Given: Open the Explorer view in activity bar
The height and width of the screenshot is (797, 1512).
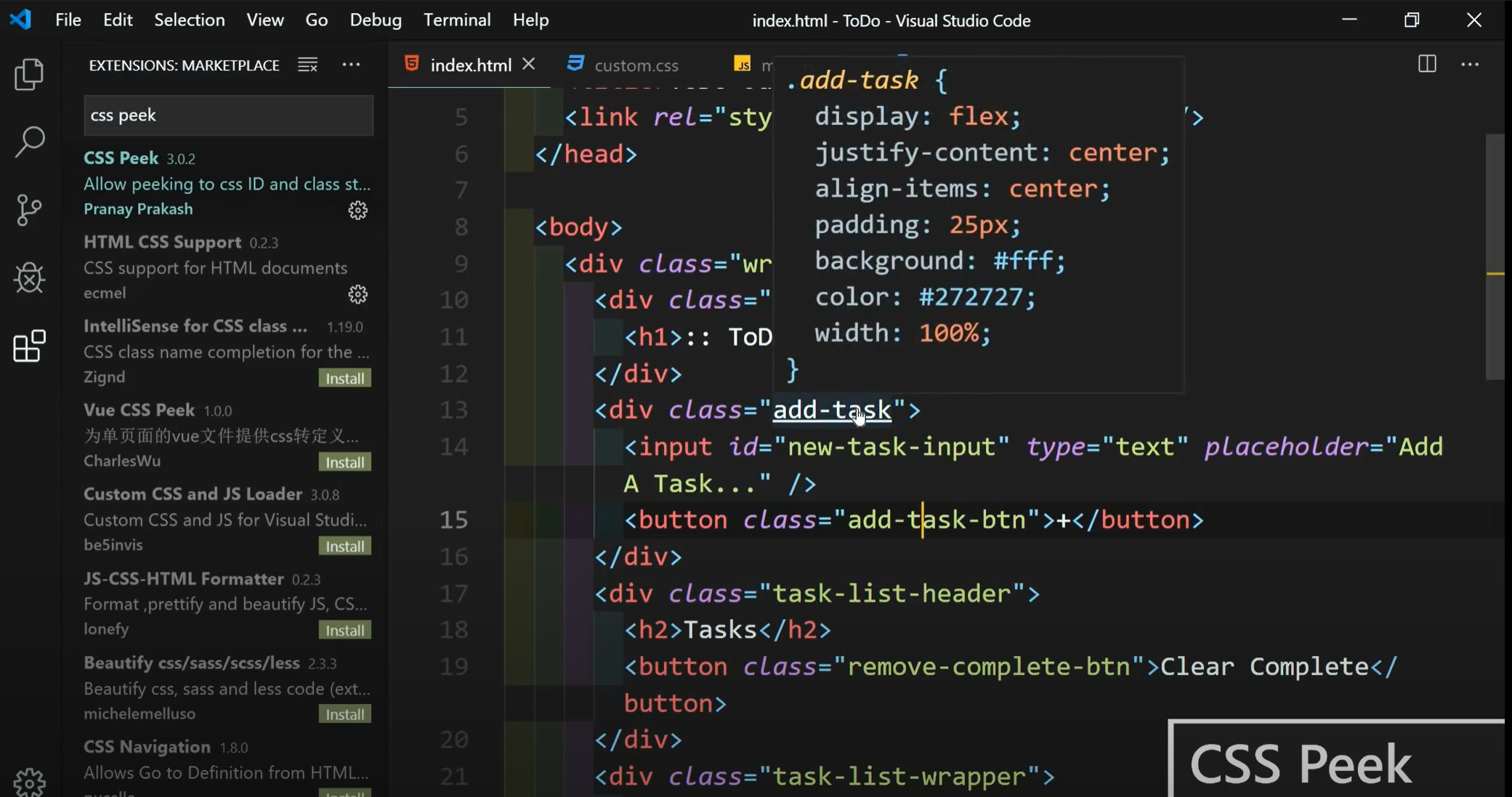Looking at the screenshot, I should click(x=29, y=74).
